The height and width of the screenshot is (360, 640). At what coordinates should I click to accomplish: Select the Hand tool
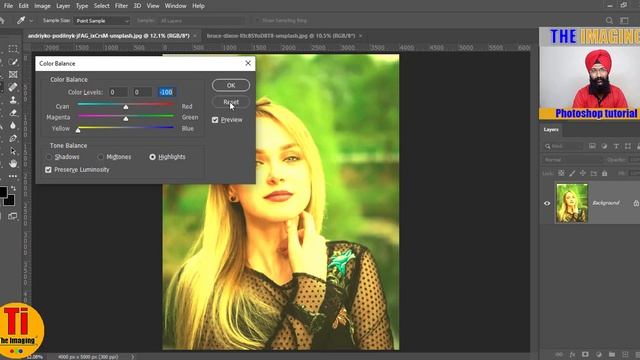pyautogui.click(x=13, y=164)
